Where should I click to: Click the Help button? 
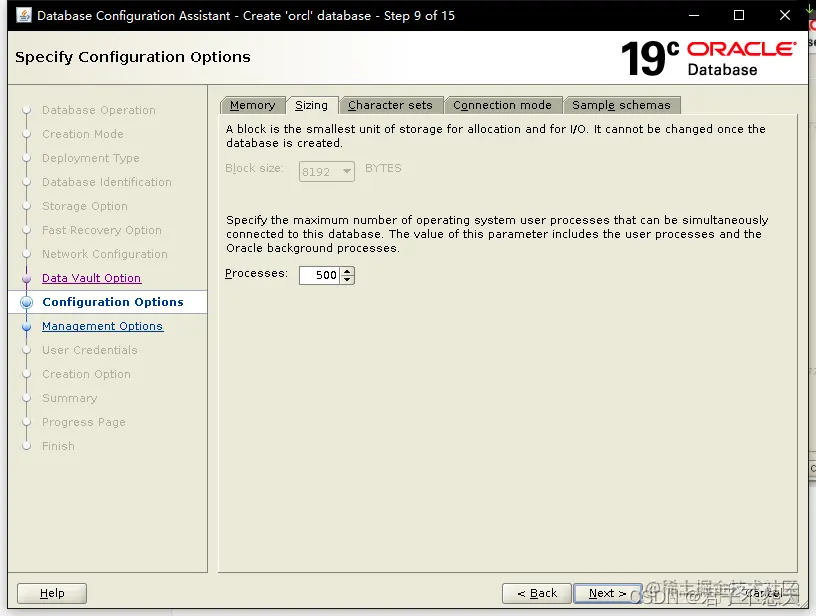pyautogui.click(x=52, y=593)
